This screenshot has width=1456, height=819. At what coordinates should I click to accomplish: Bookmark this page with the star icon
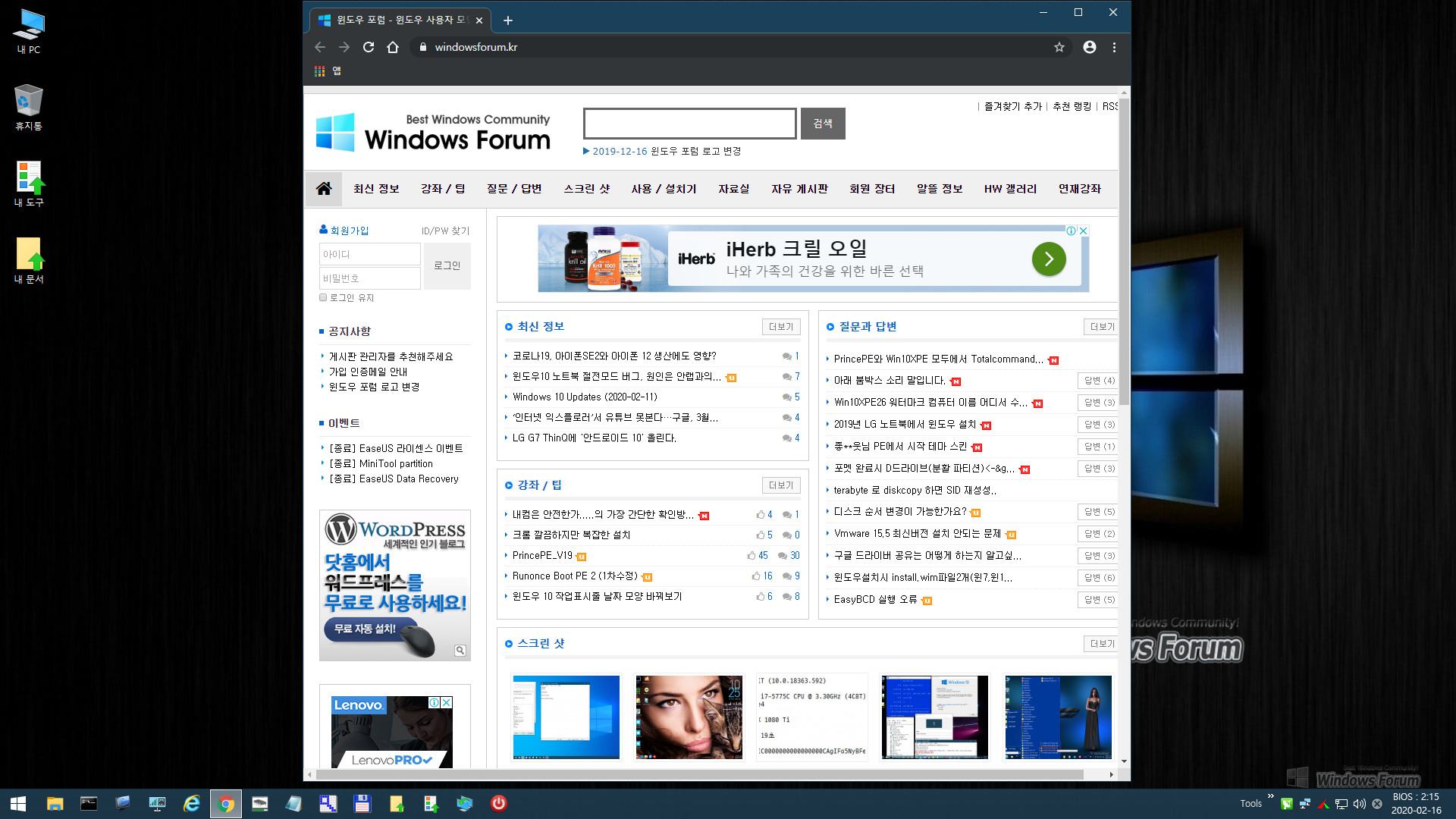1059,47
